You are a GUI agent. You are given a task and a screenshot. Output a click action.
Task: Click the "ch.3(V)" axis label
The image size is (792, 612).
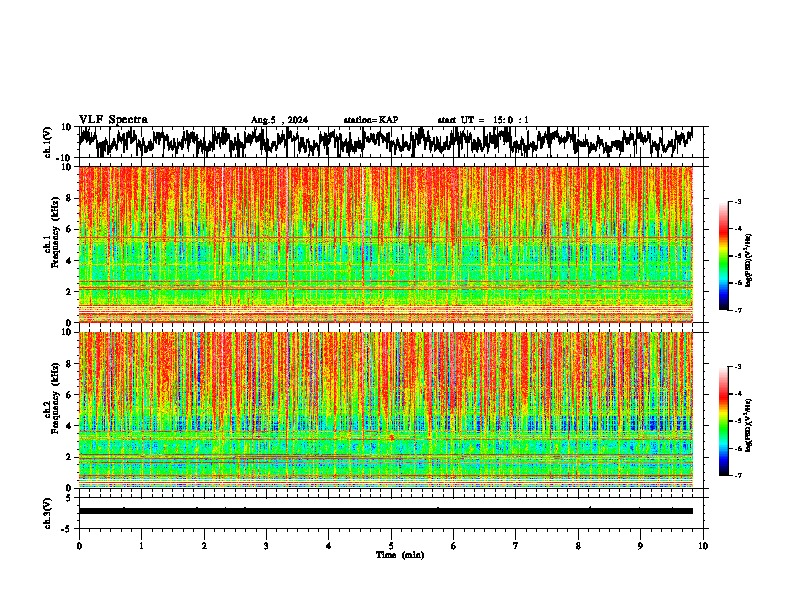point(48,513)
